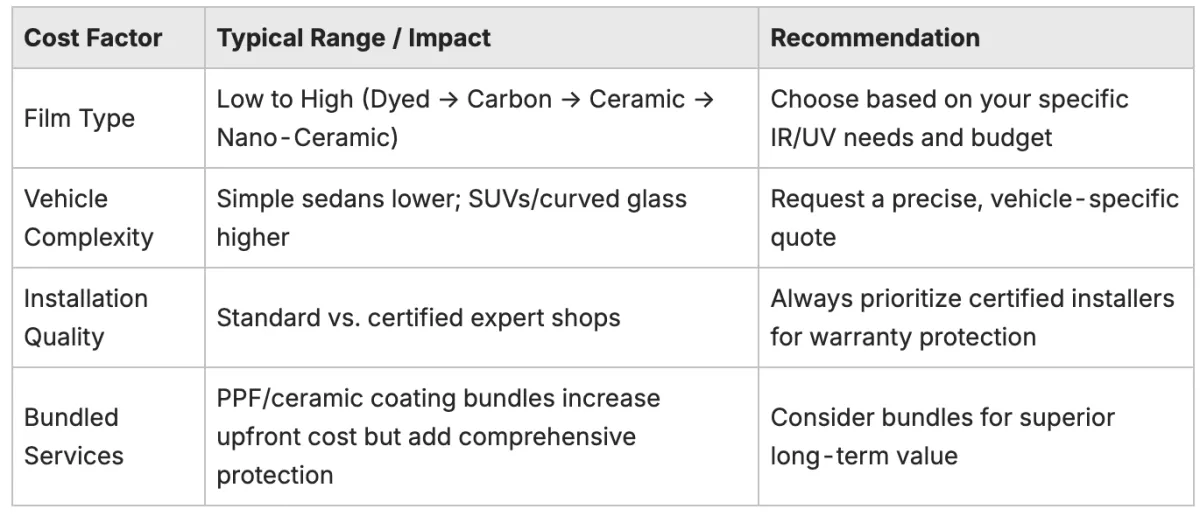Viewport: 1200px width, 516px height.
Task: Click the bundles for long-term value recommendation
Action: 942,437
